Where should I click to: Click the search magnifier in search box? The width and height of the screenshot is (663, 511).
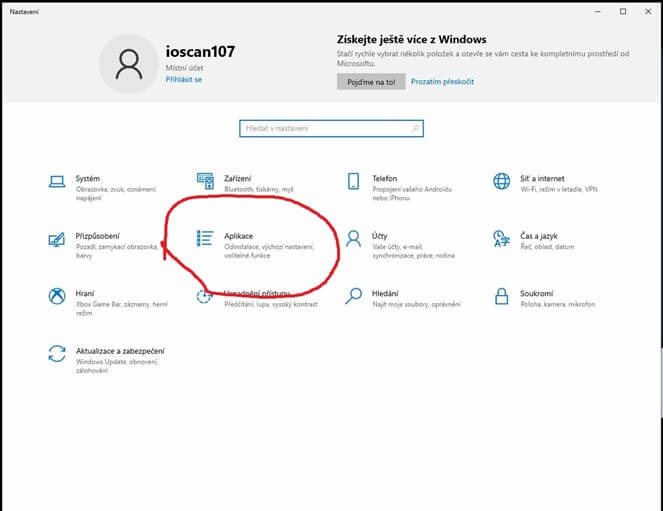416,128
